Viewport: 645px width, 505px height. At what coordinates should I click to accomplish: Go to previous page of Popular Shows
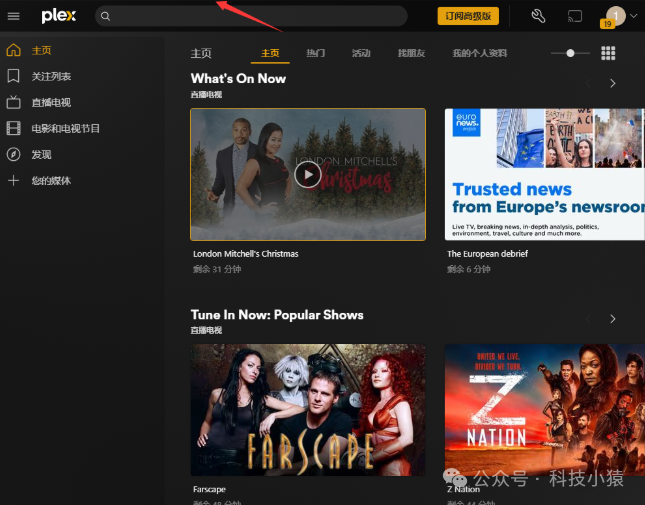tap(588, 319)
